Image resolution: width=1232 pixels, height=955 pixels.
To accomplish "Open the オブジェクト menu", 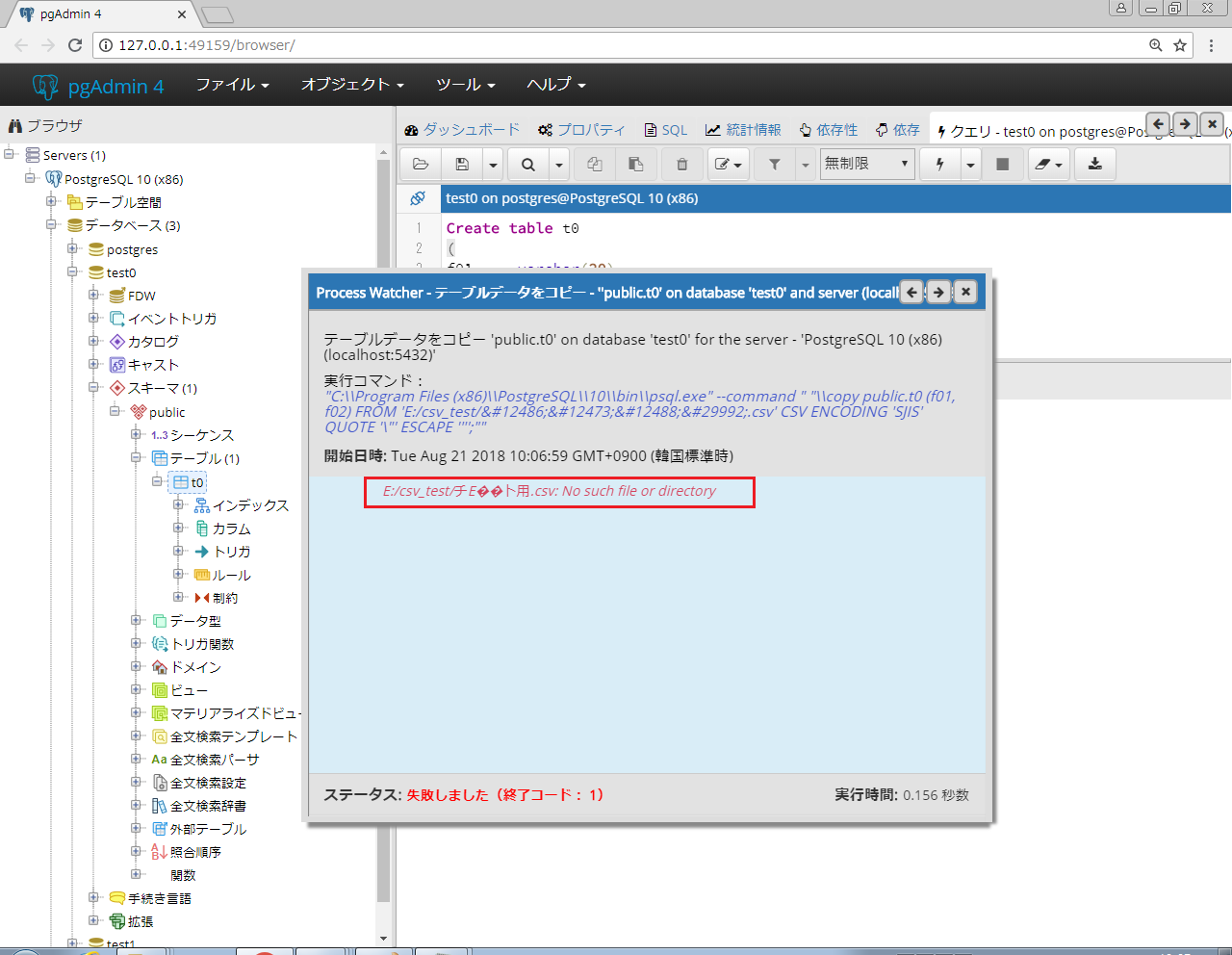I will tap(352, 85).
